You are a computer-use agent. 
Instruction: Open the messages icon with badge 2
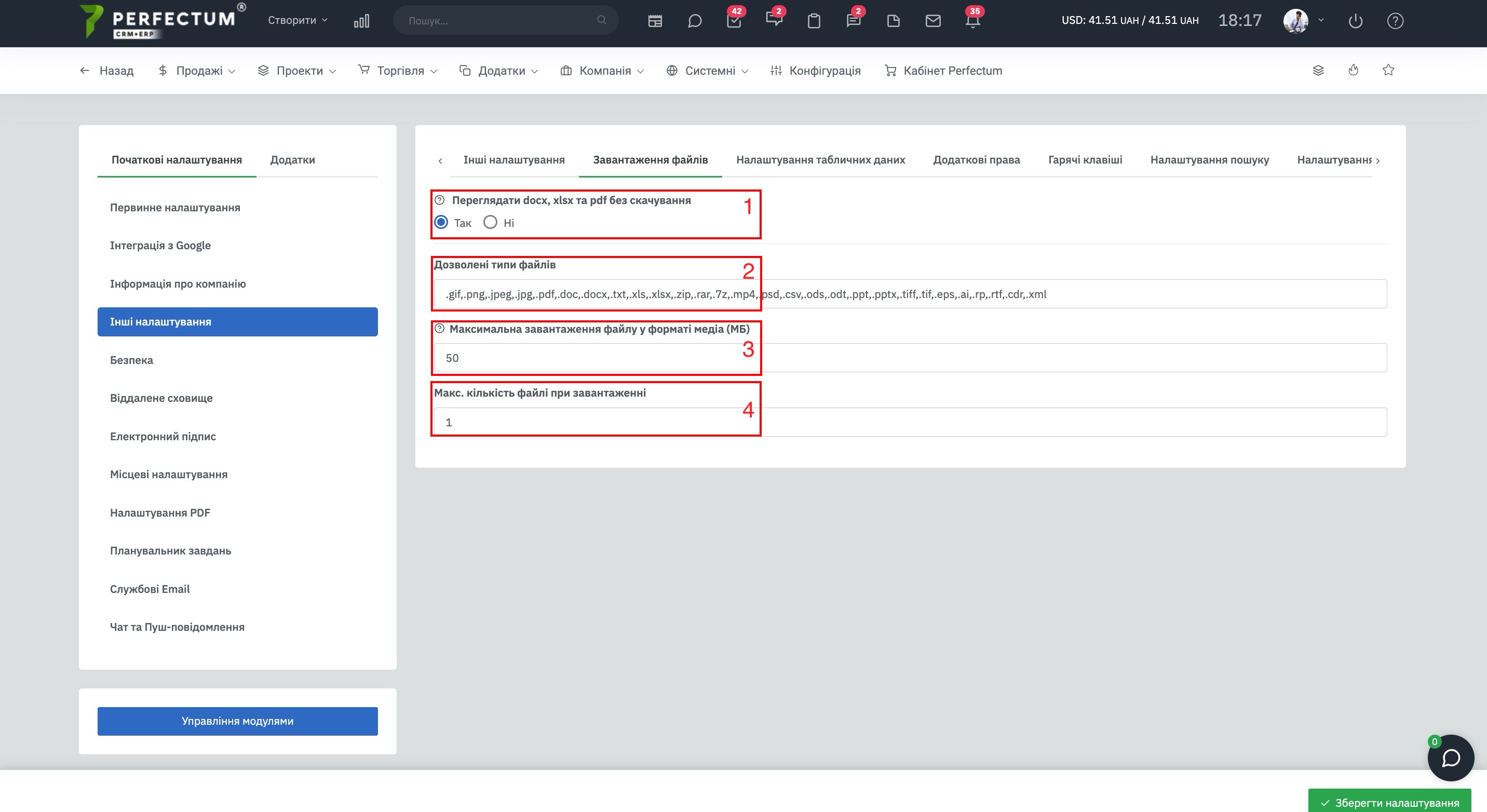[853, 21]
